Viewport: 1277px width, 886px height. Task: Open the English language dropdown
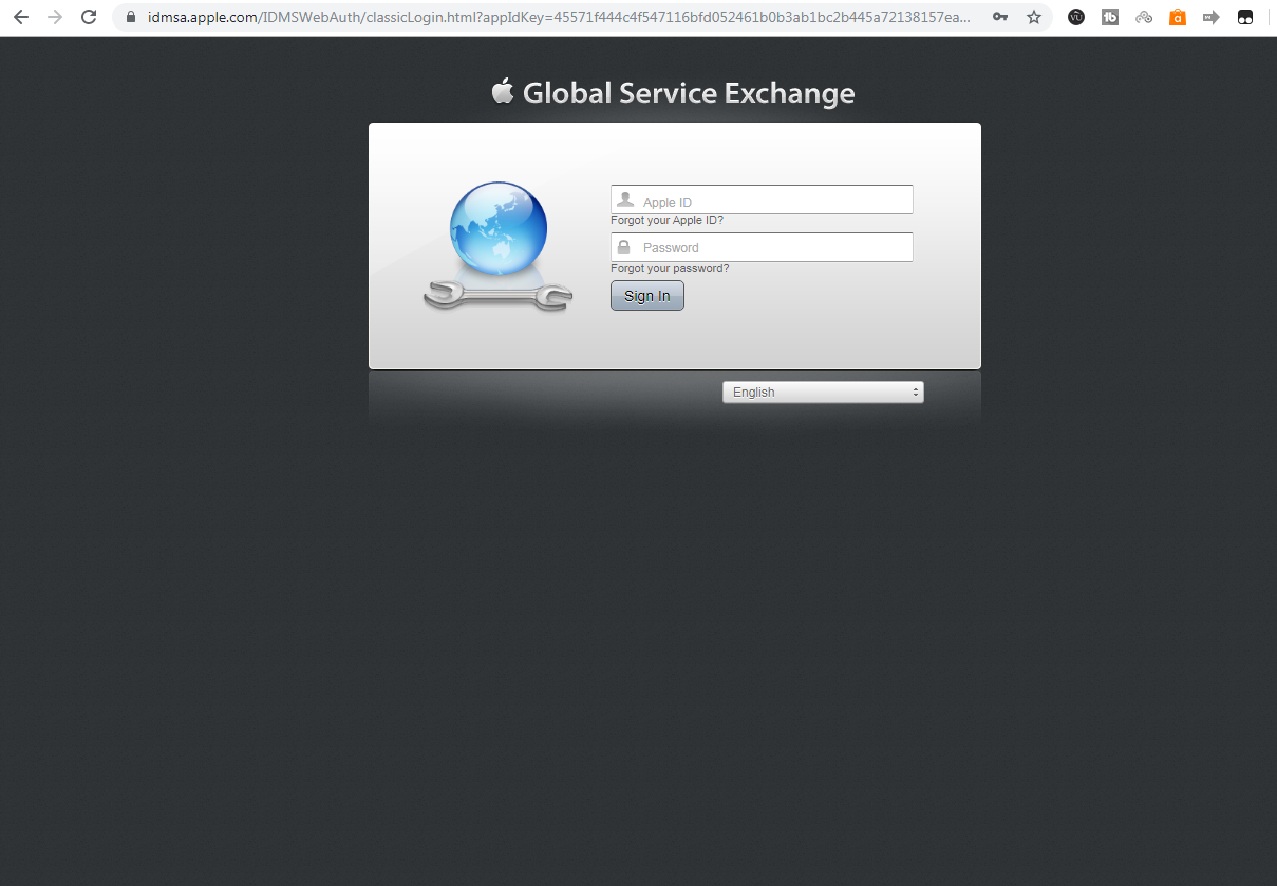(822, 391)
